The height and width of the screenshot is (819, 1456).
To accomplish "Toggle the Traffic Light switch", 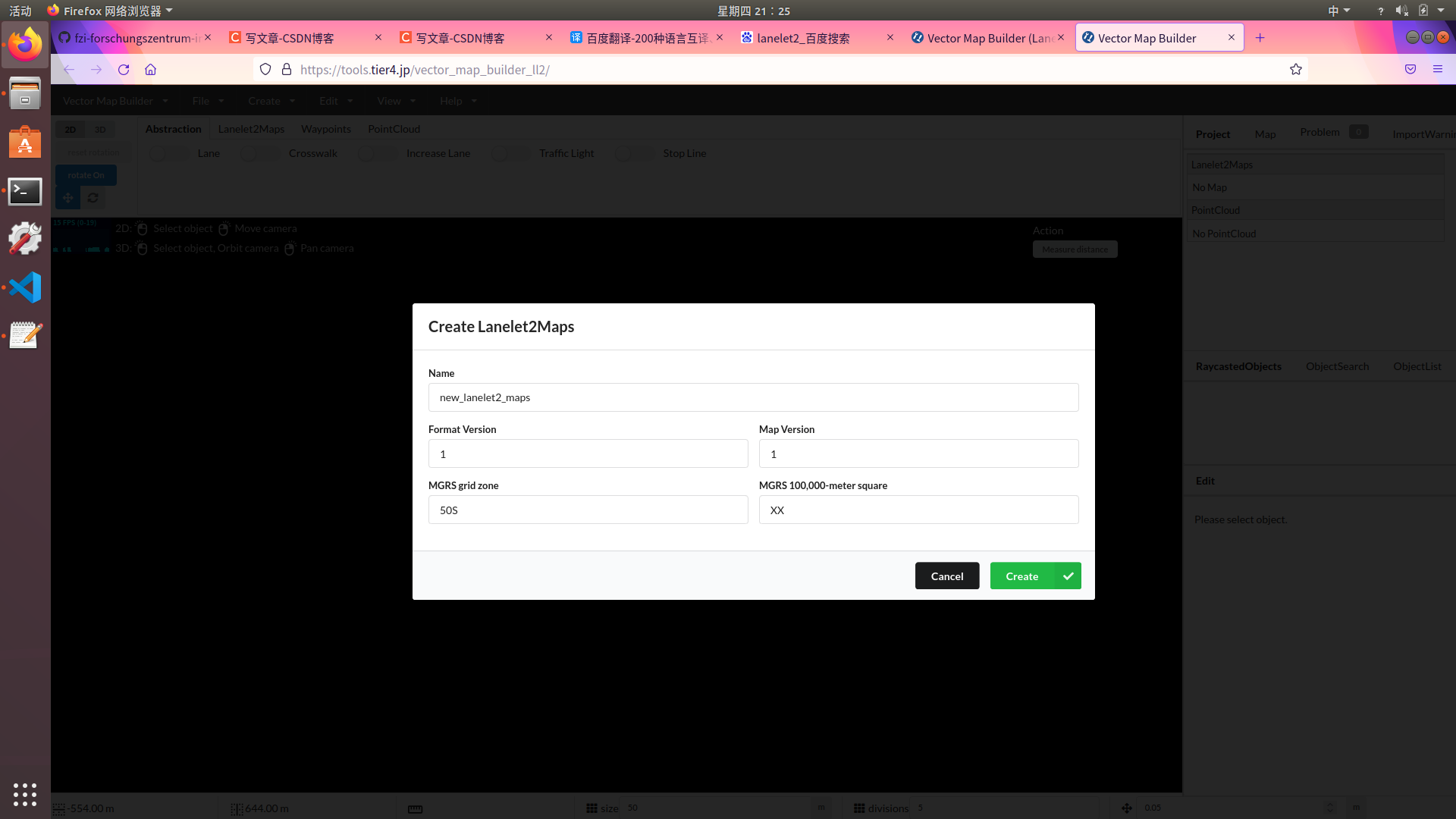I will click(x=510, y=153).
